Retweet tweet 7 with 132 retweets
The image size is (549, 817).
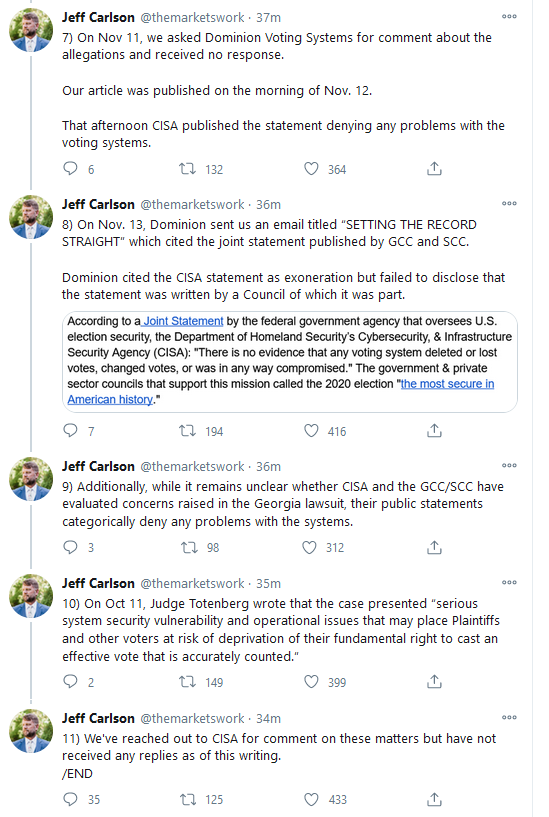click(x=188, y=169)
